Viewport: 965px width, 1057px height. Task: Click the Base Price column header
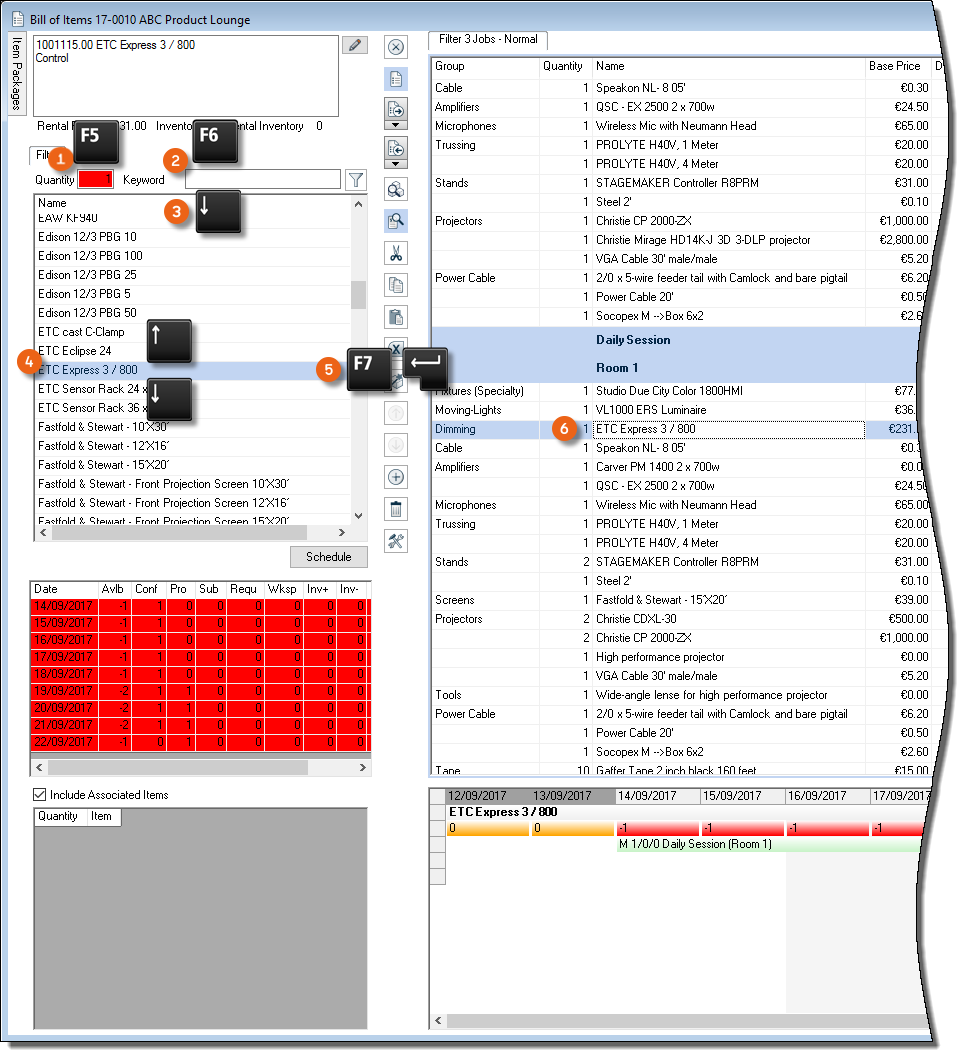click(x=894, y=66)
